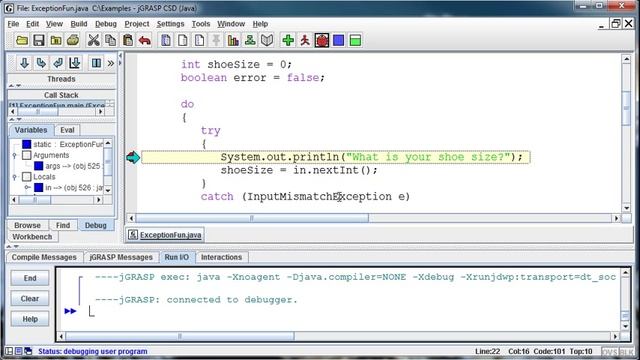Show more debugger buttons via double chevron
This screenshot has height=360, width=640.
click(x=111, y=63)
